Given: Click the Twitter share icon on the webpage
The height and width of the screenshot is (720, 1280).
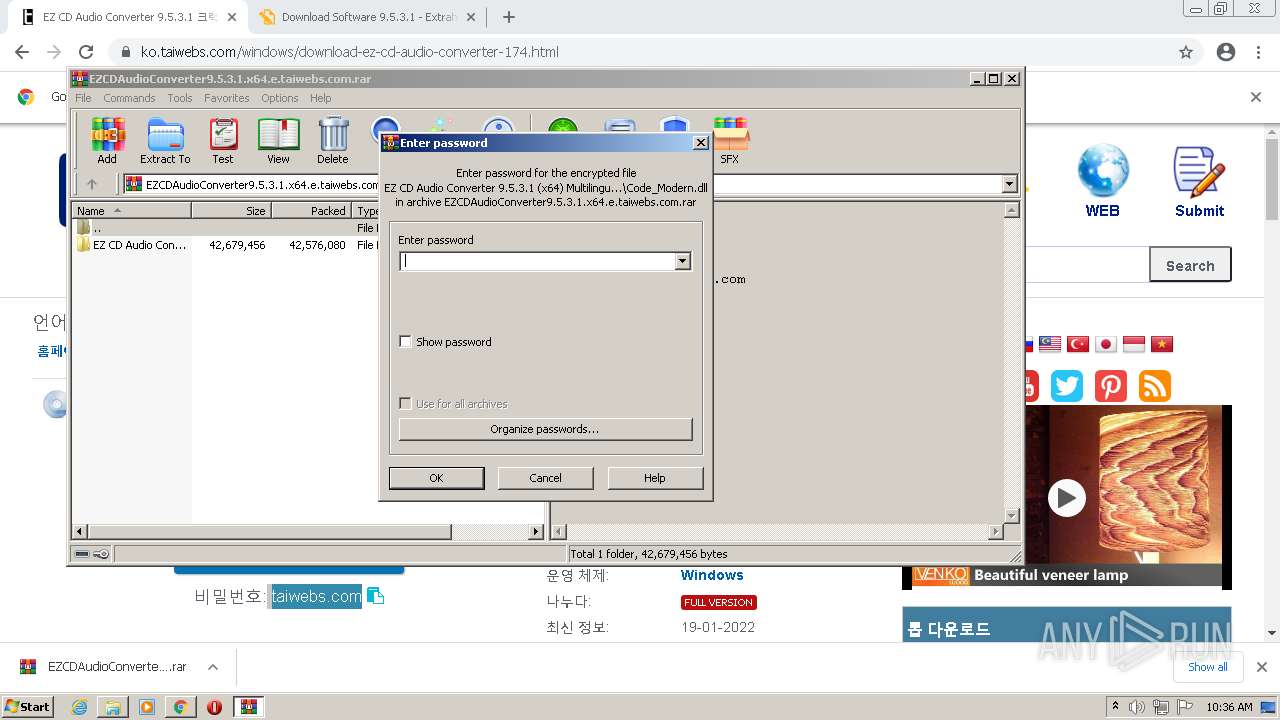Looking at the screenshot, I should click(x=1067, y=386).
